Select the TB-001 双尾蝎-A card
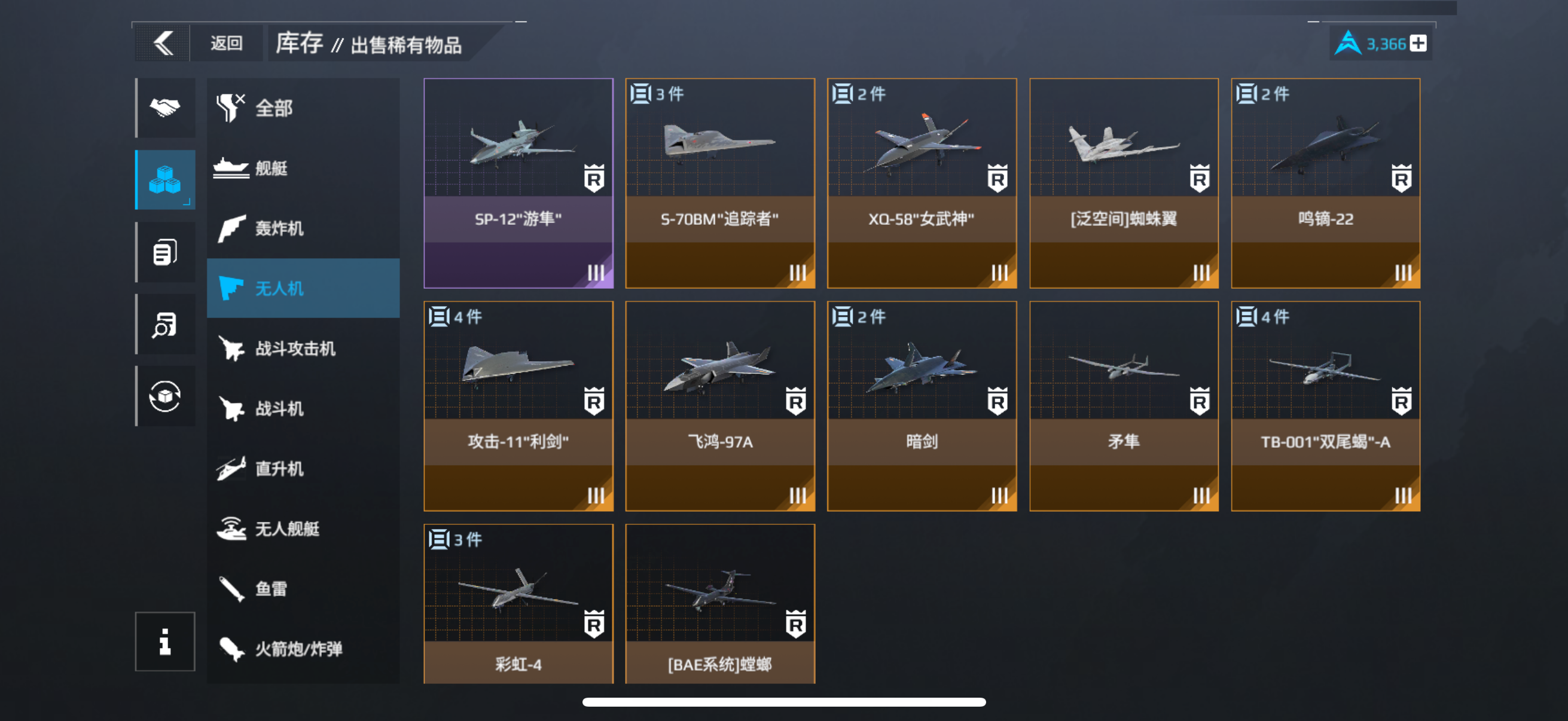This screenshot has width=1568, height=721. coord(1325,406)
